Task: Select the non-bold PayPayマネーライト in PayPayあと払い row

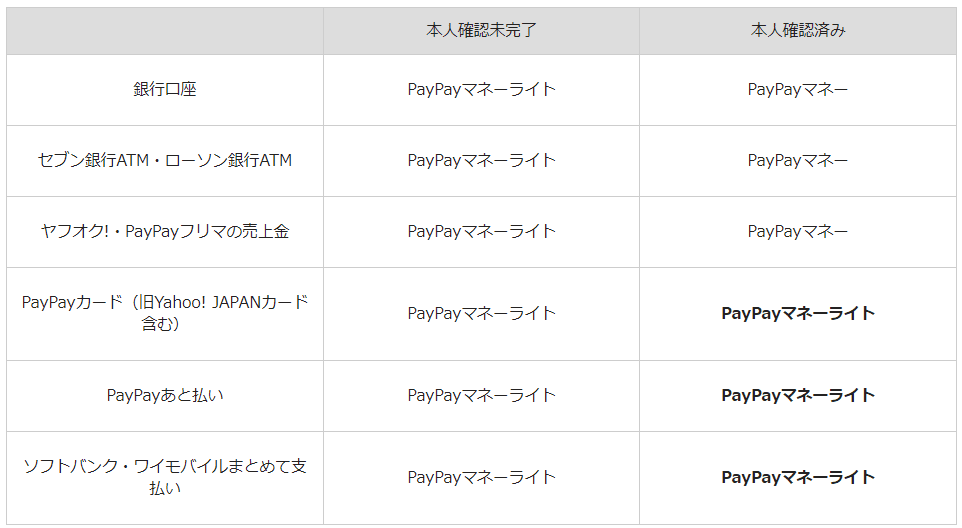Action: [x=481, y=395]
